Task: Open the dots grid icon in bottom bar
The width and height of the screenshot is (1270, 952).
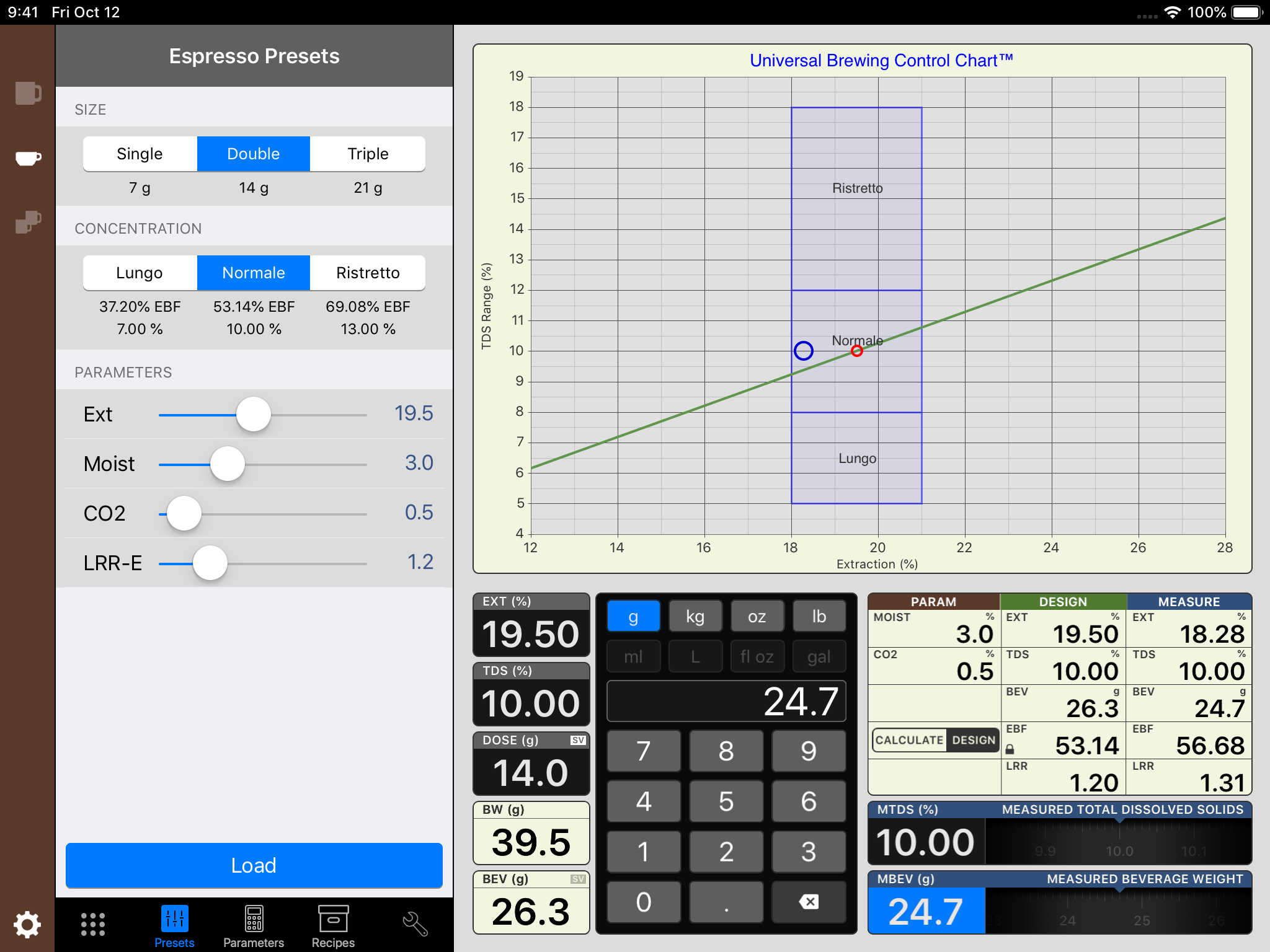Action: 93,924
